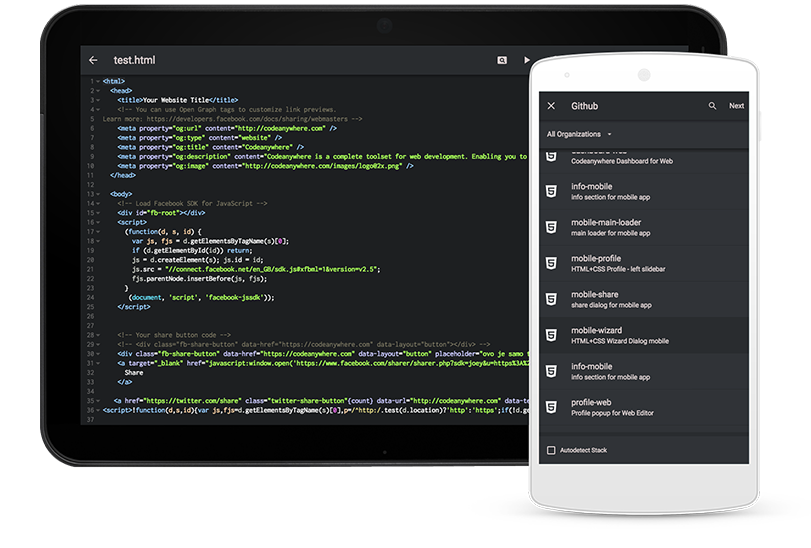Click the 'Your share button code' comment

point(174,335)
